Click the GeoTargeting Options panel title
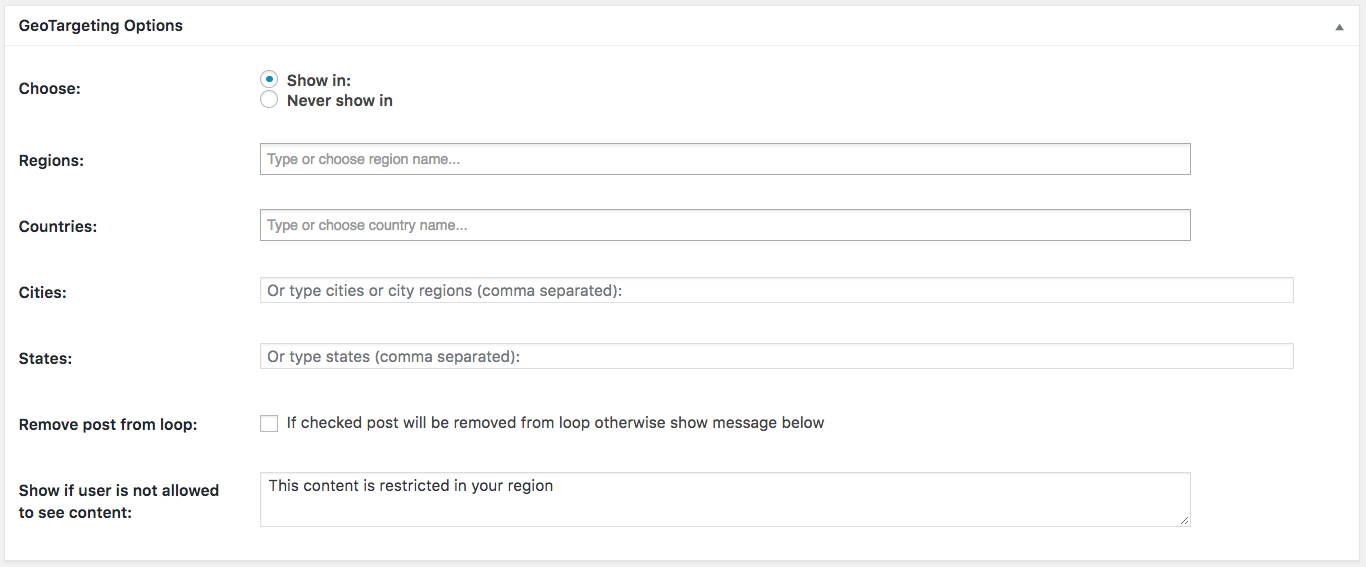This screenshot has height=567, width=1366. [101, 26]
